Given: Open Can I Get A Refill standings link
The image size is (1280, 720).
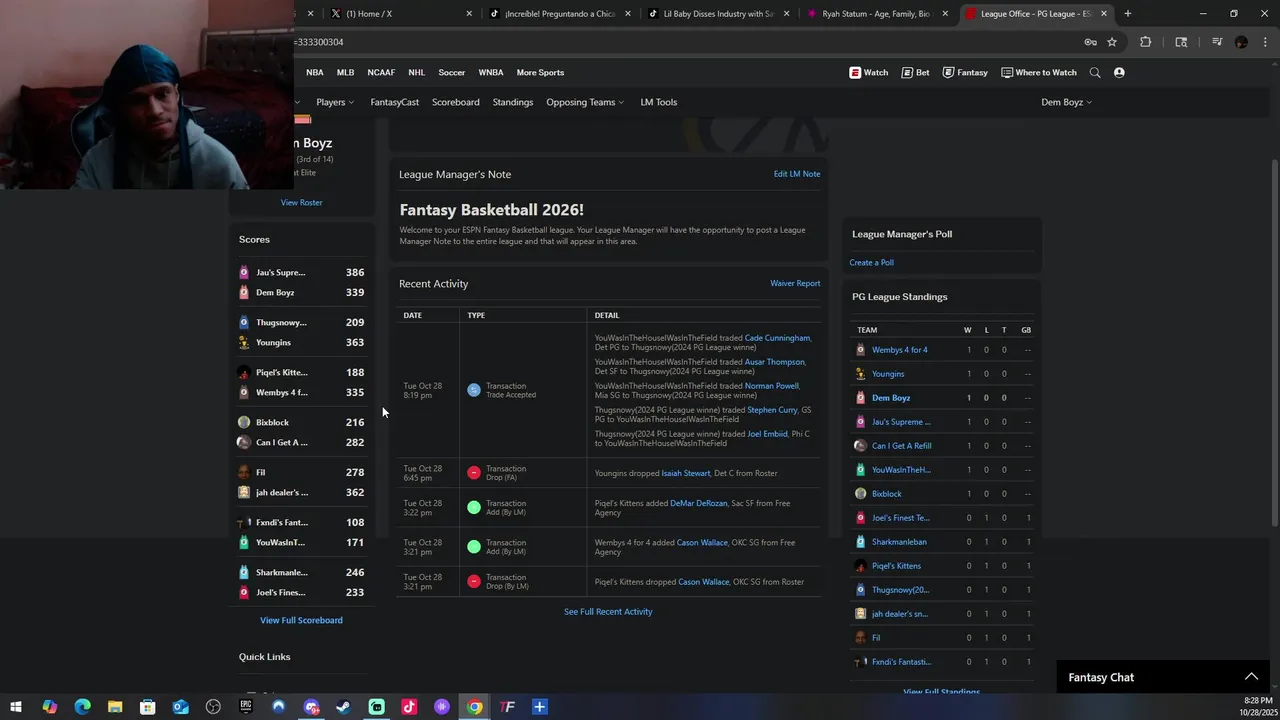Looking at the screenshot, I should pyautogui.click(x=901, y=446).
